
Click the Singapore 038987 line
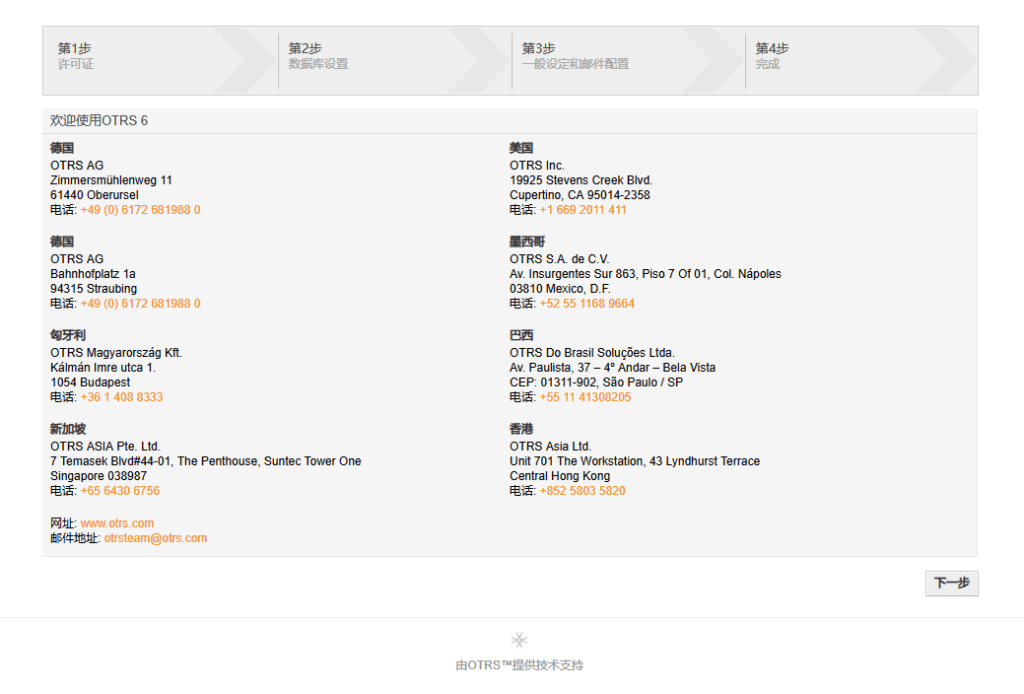tap(99, 476)
